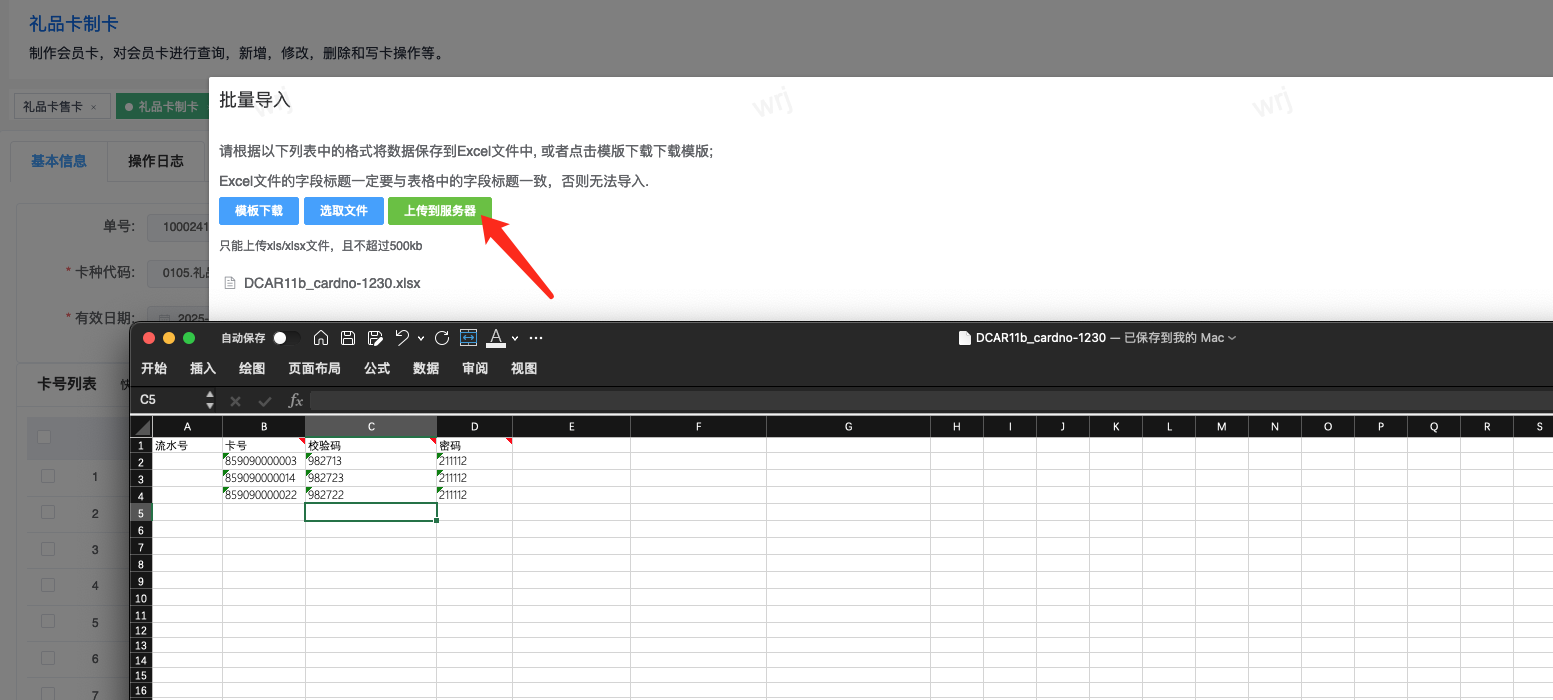Open the 插入 ribbon tab
Image resolution: width=1553 pixels, height=700 pixels.
tap(203, 368)
